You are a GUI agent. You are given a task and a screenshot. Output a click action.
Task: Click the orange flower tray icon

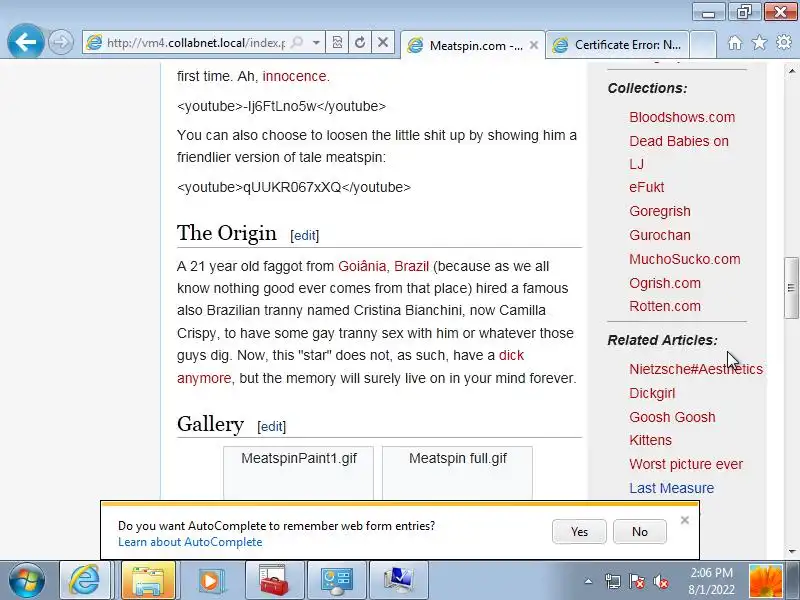(x=765, y=581)
